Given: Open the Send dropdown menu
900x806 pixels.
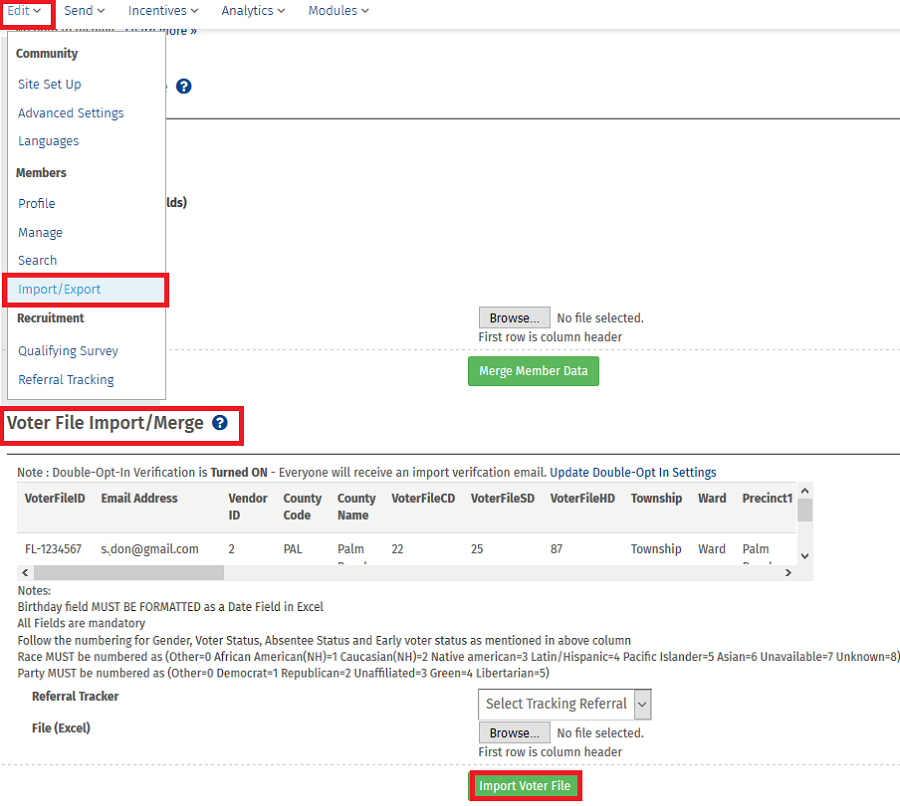Looking at the screenshot, I should pyautogui.click(x=84, y=11).
